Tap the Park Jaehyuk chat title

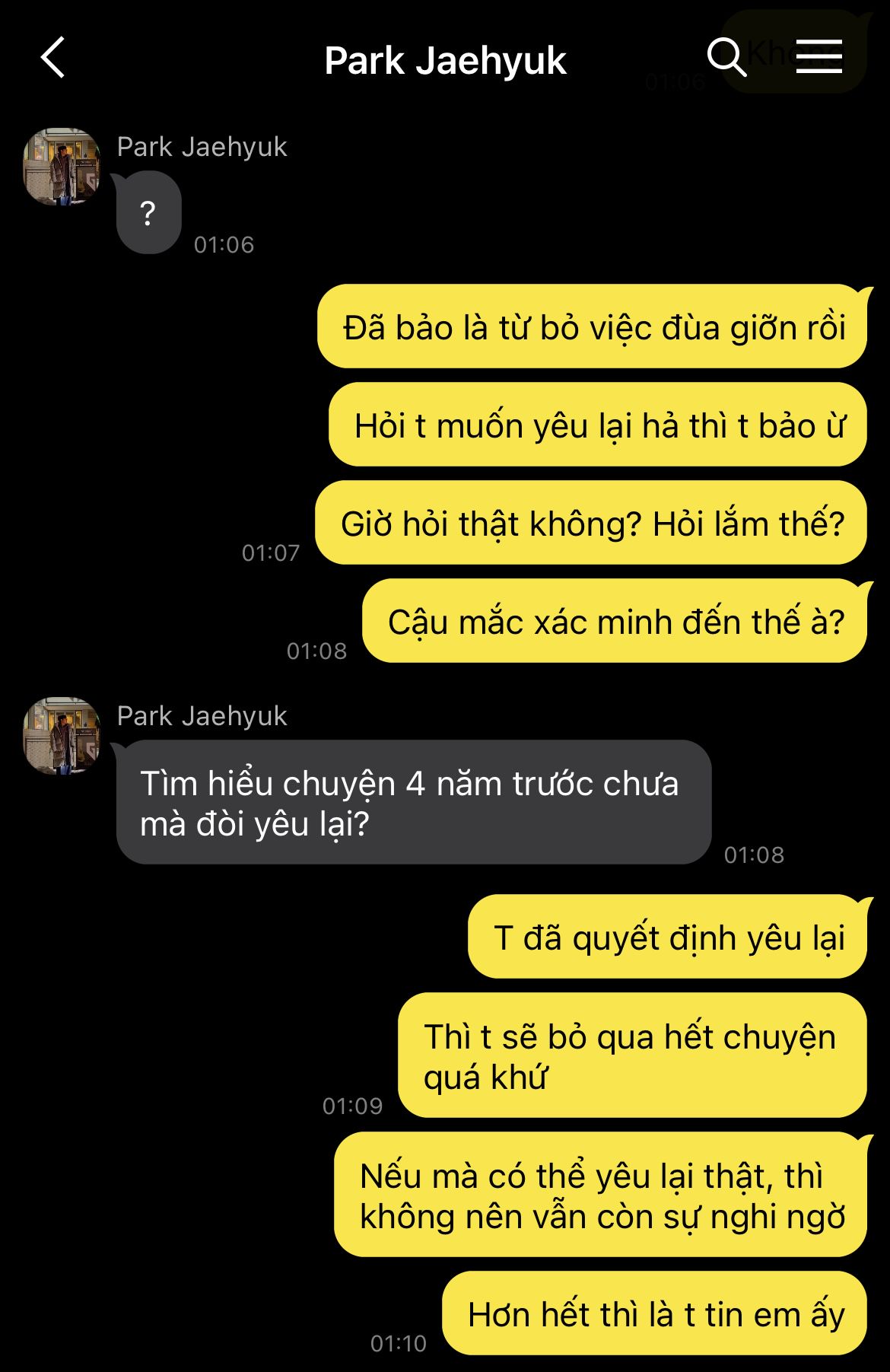click(x=445, y=60)
